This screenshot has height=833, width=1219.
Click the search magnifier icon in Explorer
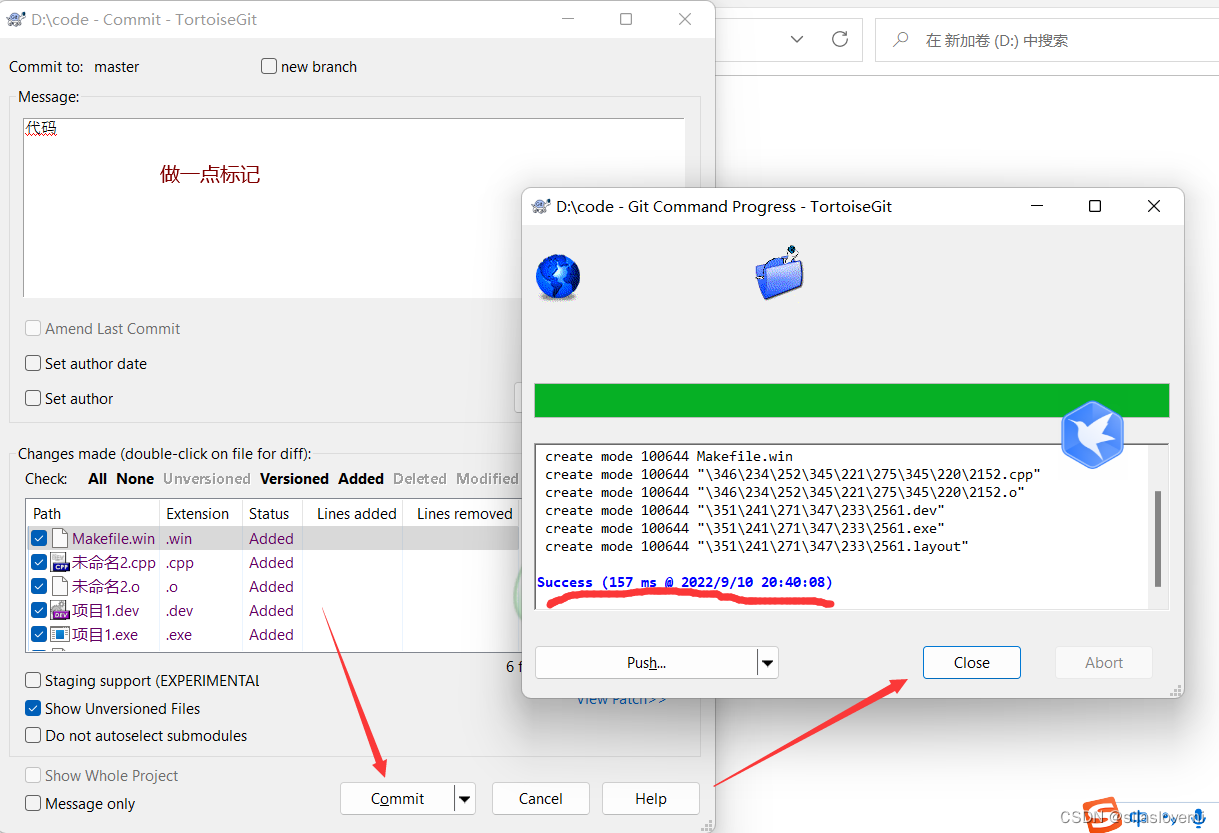(x=901, y=40)
